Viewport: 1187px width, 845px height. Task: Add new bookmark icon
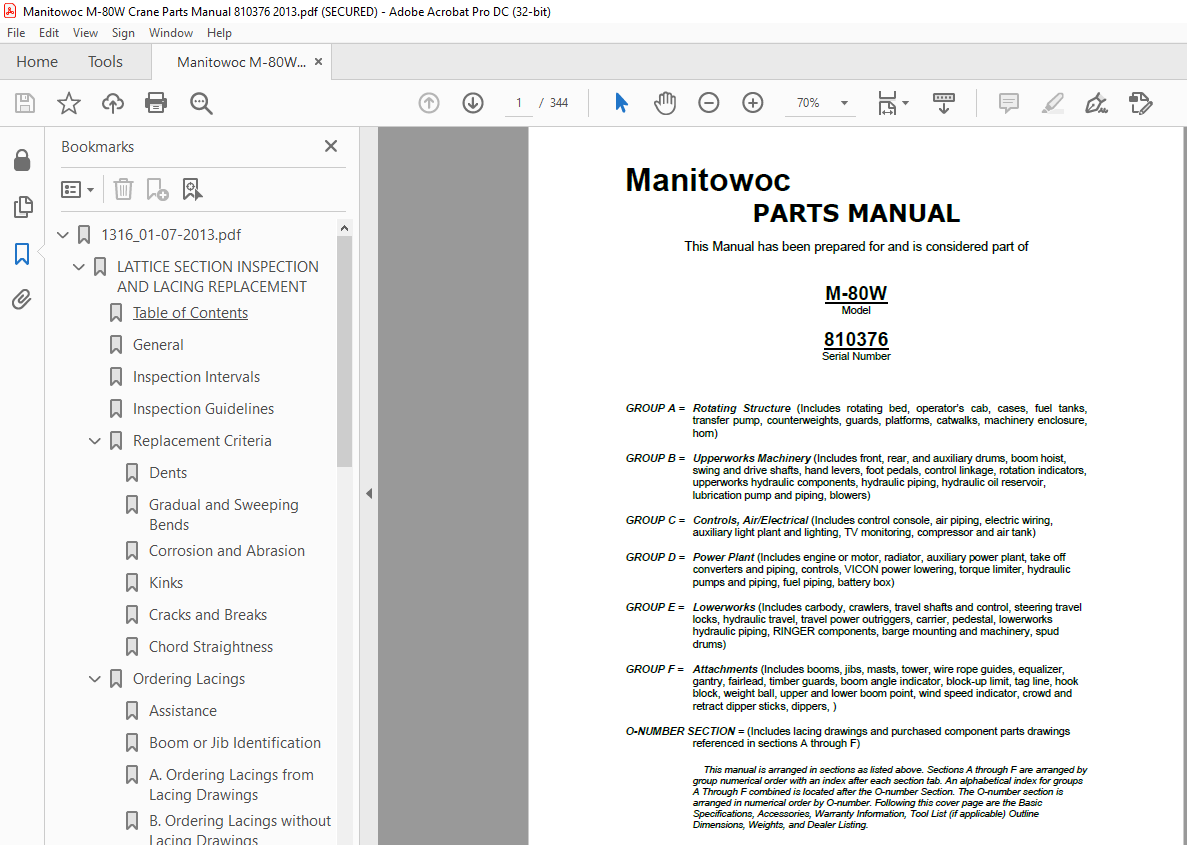point(157,189)
